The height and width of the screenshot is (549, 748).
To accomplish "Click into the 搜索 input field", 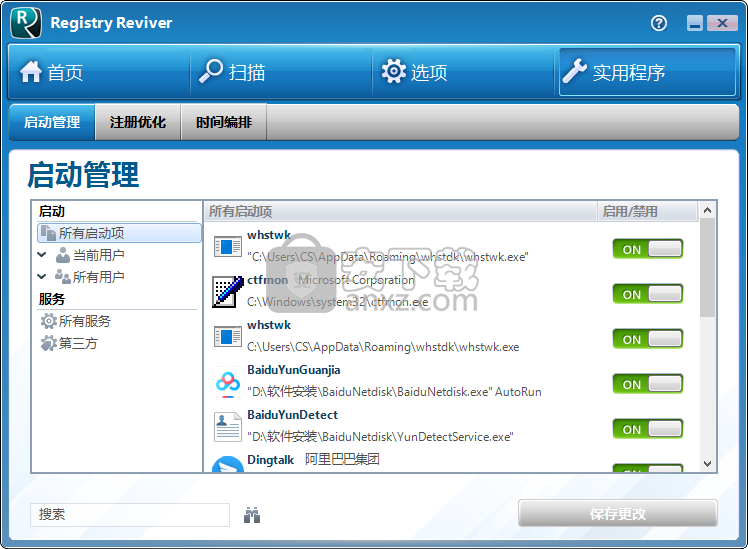I will (130, 515).
